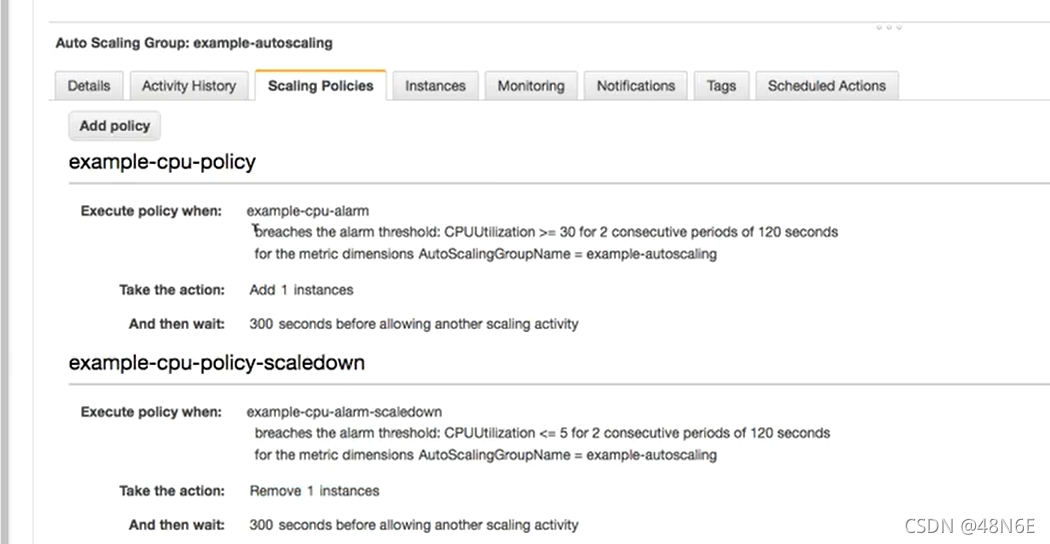
Task: Click the CSDN @48N6E watermark
Action: 970,526
